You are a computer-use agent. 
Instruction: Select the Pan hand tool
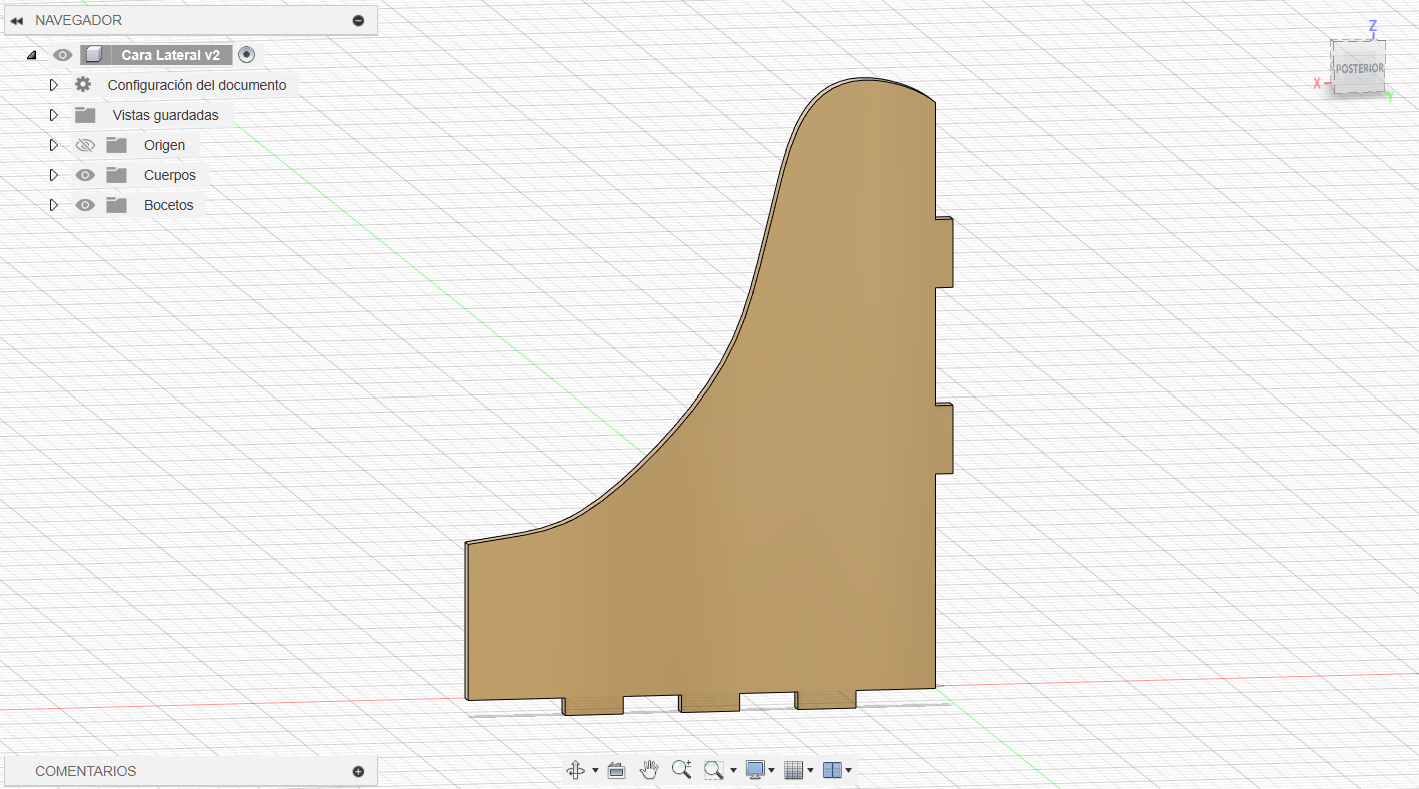649,770
